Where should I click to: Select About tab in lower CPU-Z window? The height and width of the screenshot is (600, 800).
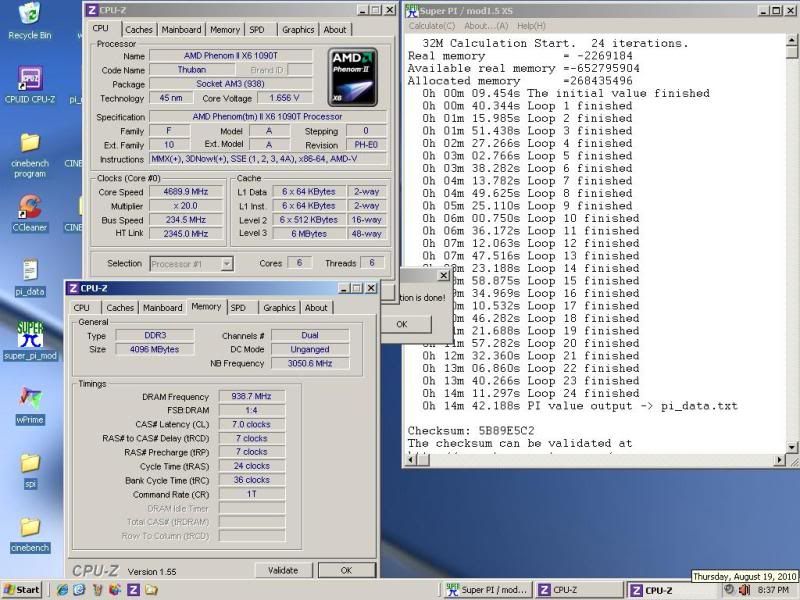[316, 308]
